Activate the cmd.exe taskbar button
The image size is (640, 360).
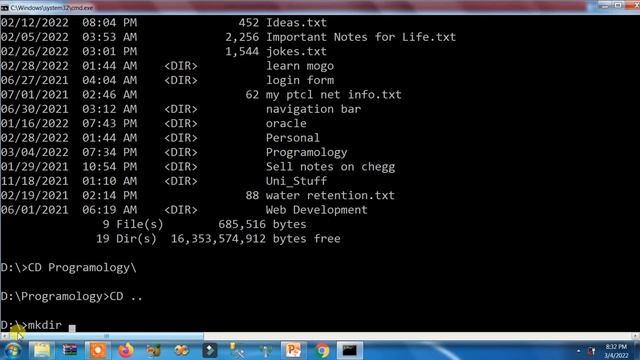(350, 351)
